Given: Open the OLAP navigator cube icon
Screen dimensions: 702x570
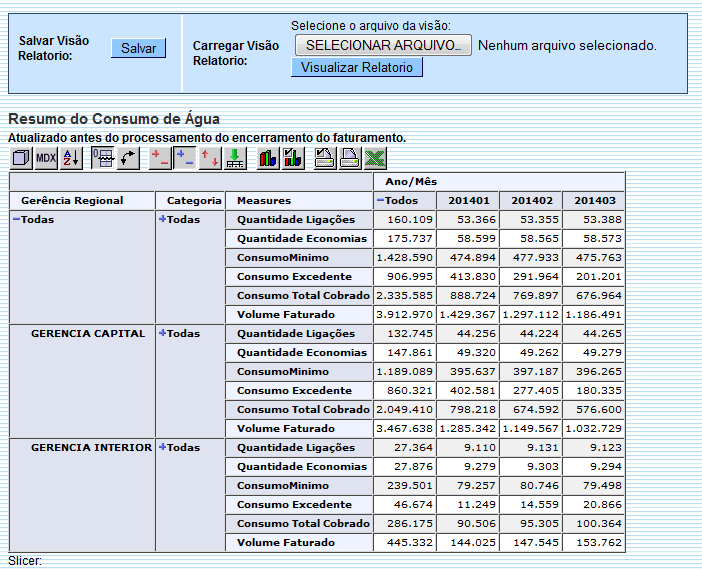Looking at the screenshot, I should point(21,158).
